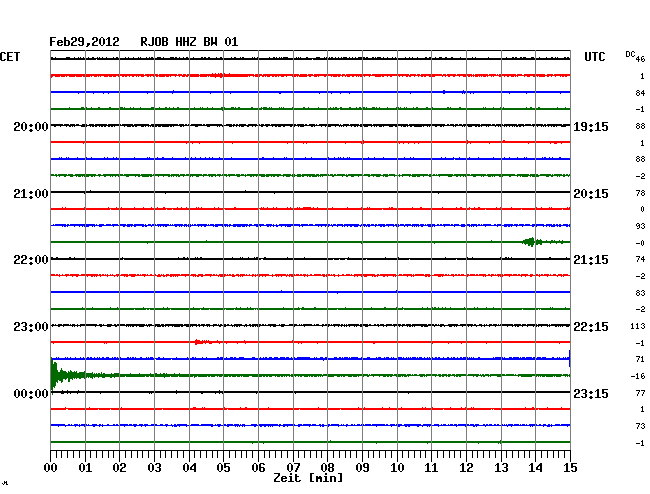This screenshot has height=494, width=650.
Task: Select minute 12 on the time axis
Action: click(466, 467)
